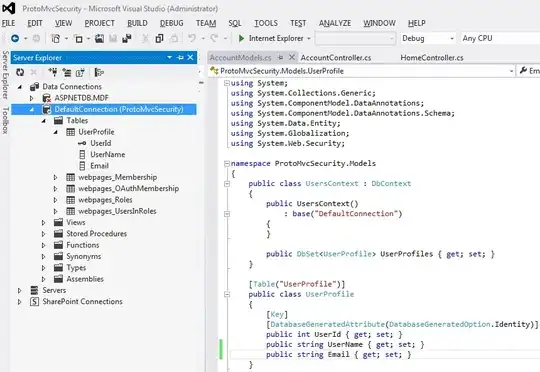Pin the Server Explorer panel

[180, 58]
